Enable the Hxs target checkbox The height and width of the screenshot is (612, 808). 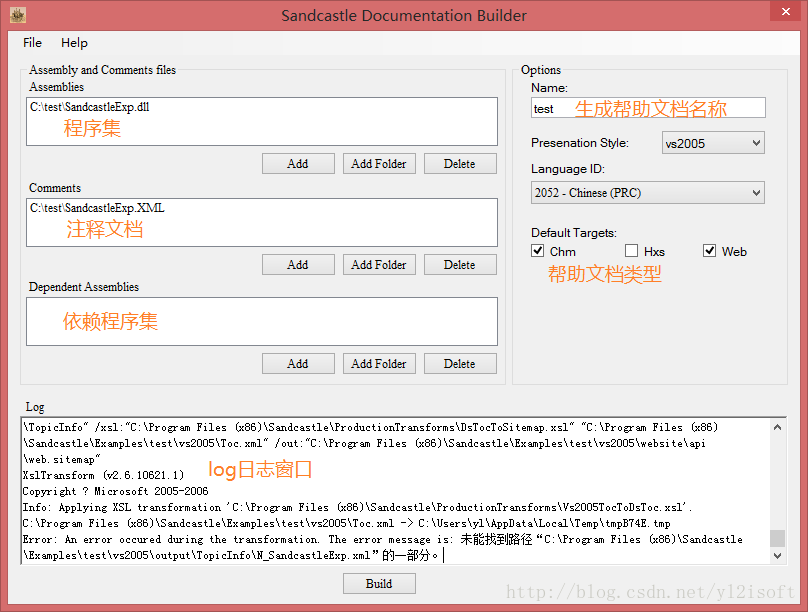coord(631,250)
